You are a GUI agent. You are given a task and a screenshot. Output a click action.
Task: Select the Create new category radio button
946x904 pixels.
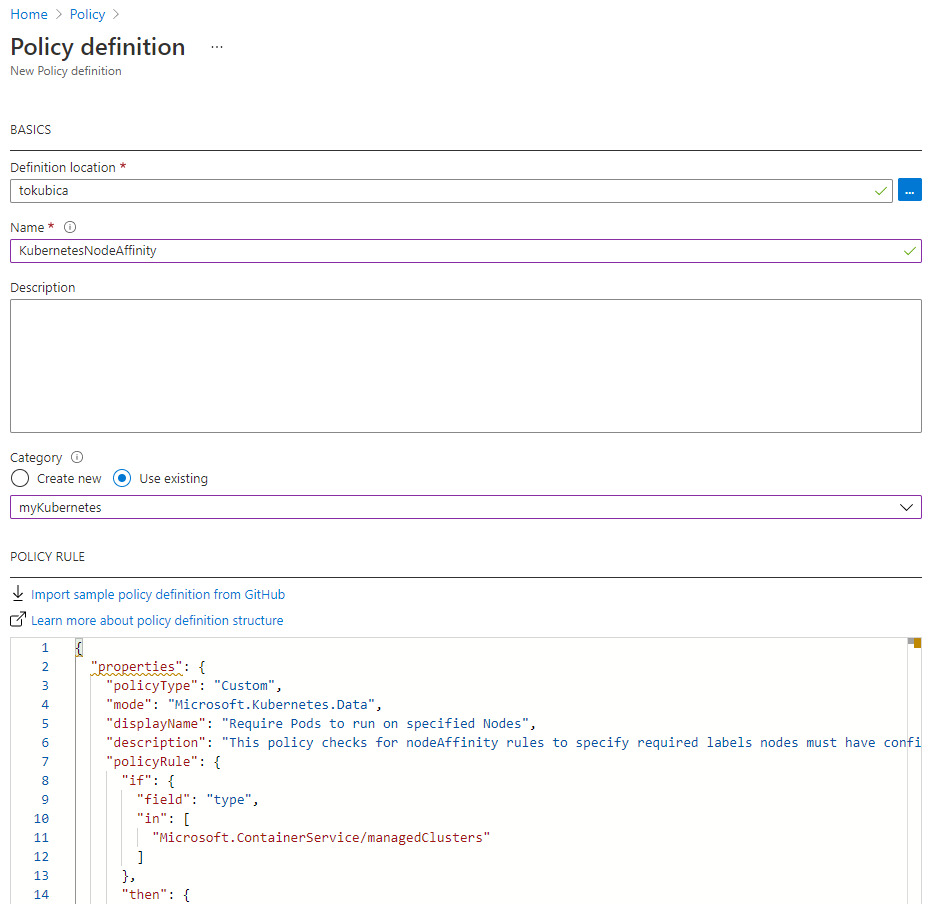pos(20,478)
